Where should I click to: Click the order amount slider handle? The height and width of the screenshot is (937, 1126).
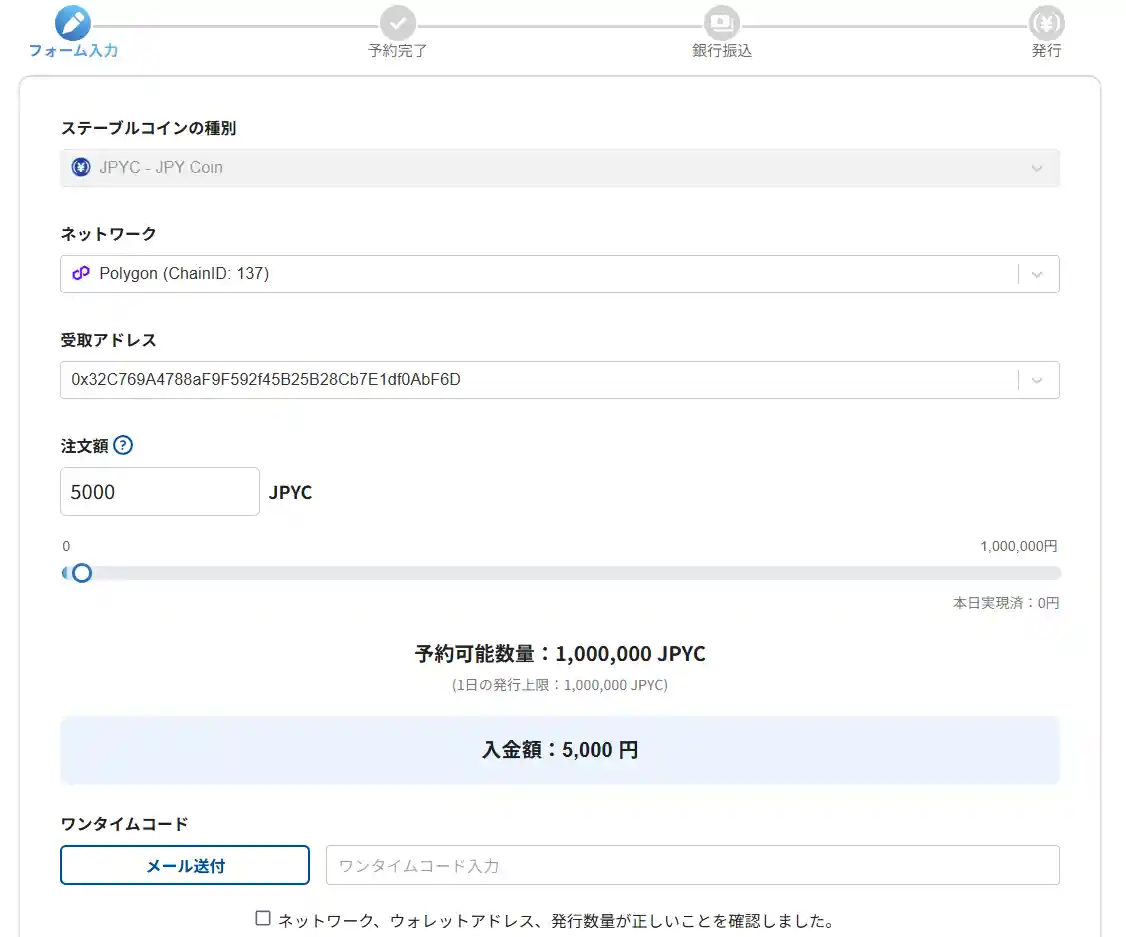pyautogui.click(x=81, y=572)
